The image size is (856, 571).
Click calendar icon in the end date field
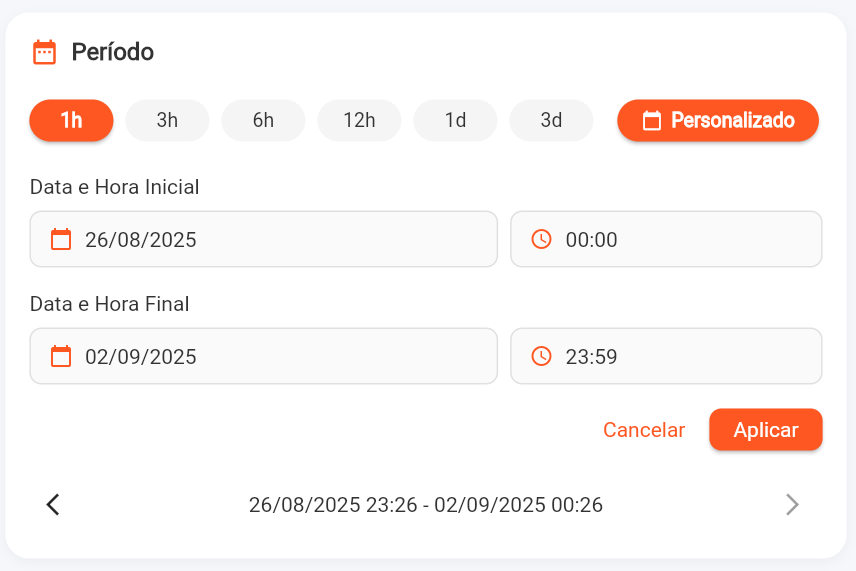pos(61,356)
